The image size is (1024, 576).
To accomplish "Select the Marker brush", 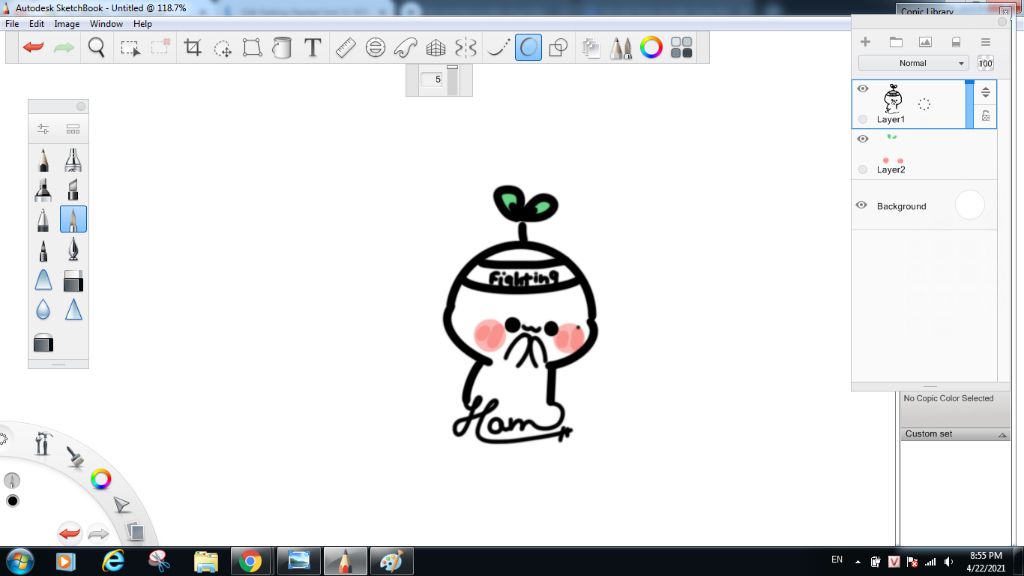I will 43,189.
